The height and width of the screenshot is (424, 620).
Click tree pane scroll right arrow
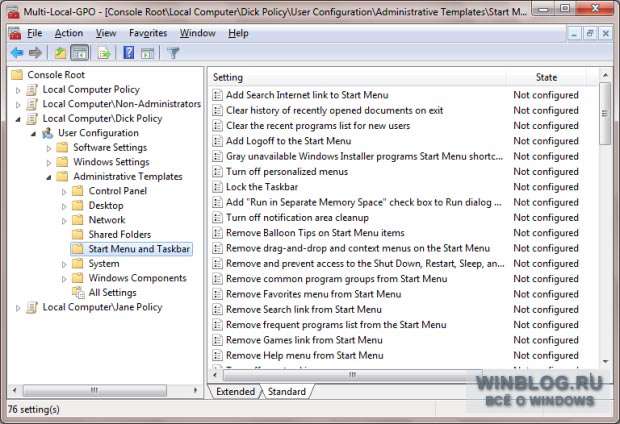195,390
